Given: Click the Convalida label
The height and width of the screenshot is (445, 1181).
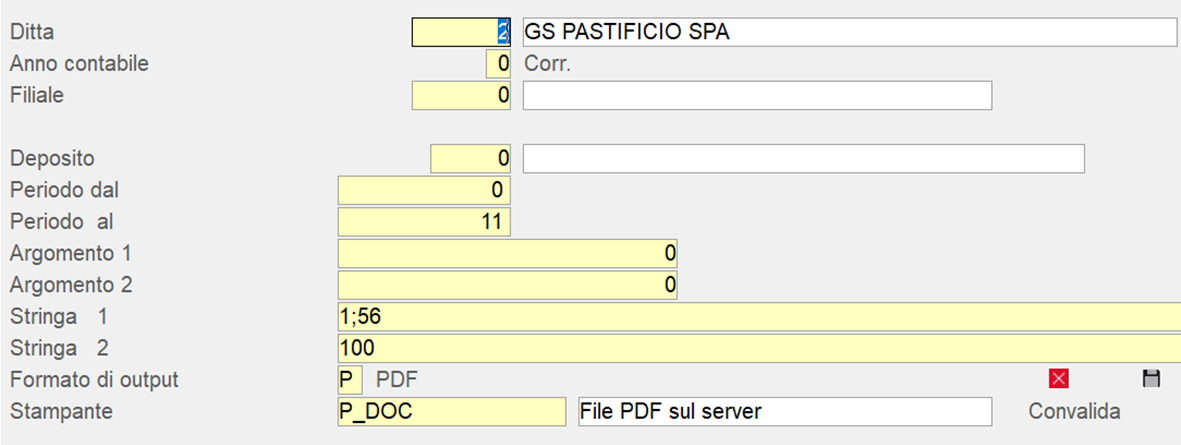Looking at the screenshot, I should tap(1074, 411).
